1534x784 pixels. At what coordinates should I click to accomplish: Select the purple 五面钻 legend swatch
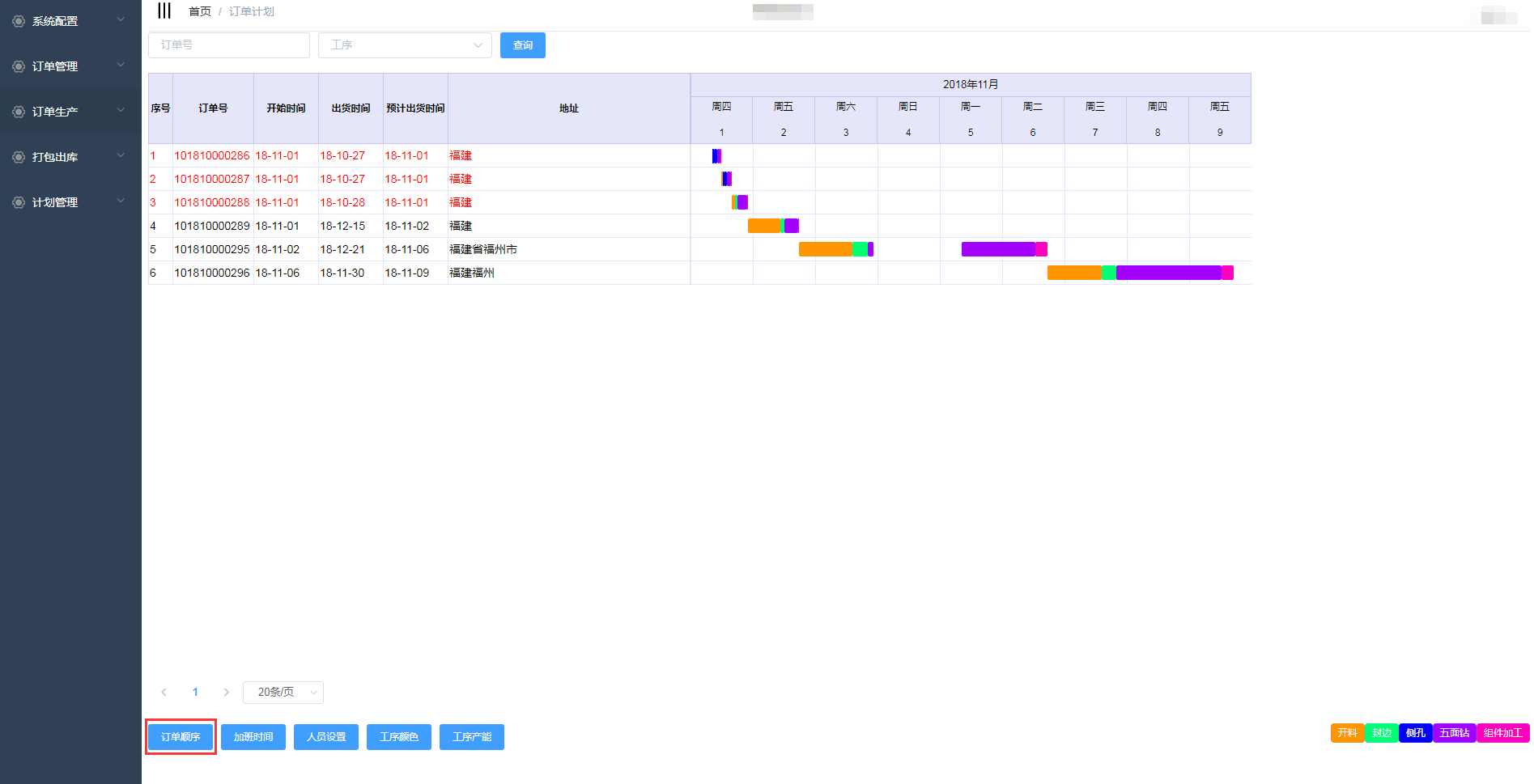[1454, 733]
